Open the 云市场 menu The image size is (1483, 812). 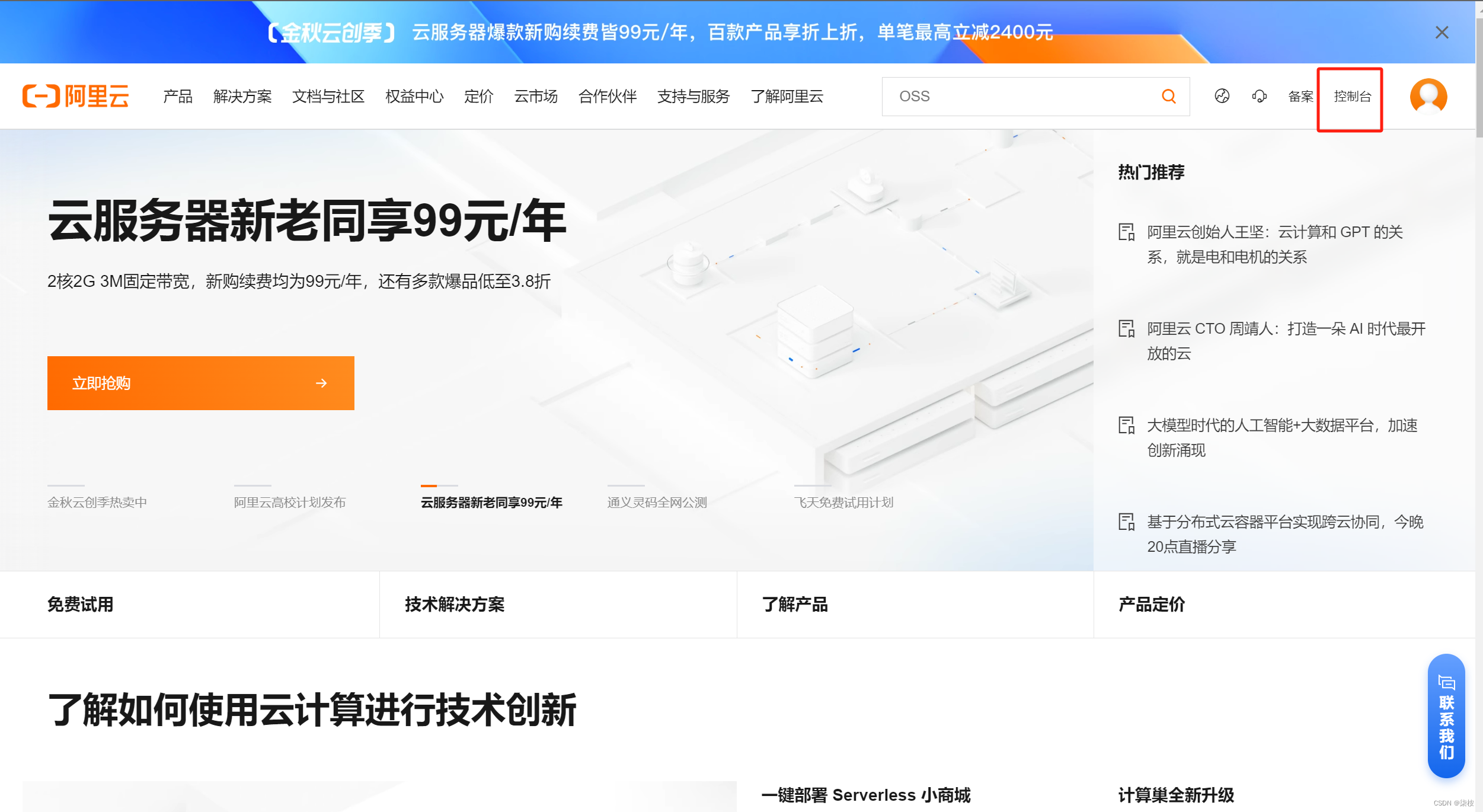(536, 96)
